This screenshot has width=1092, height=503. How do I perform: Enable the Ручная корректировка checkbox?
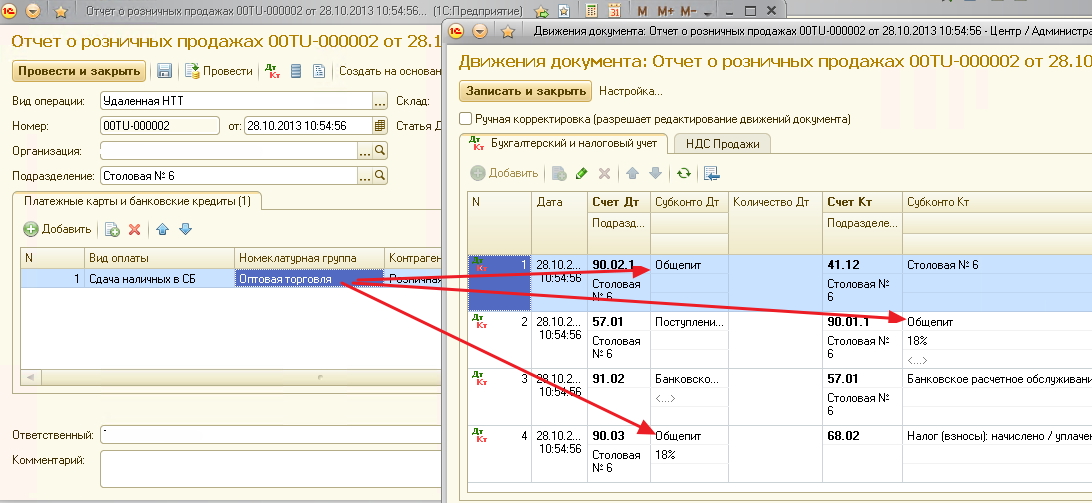click(x=465, y=119)
